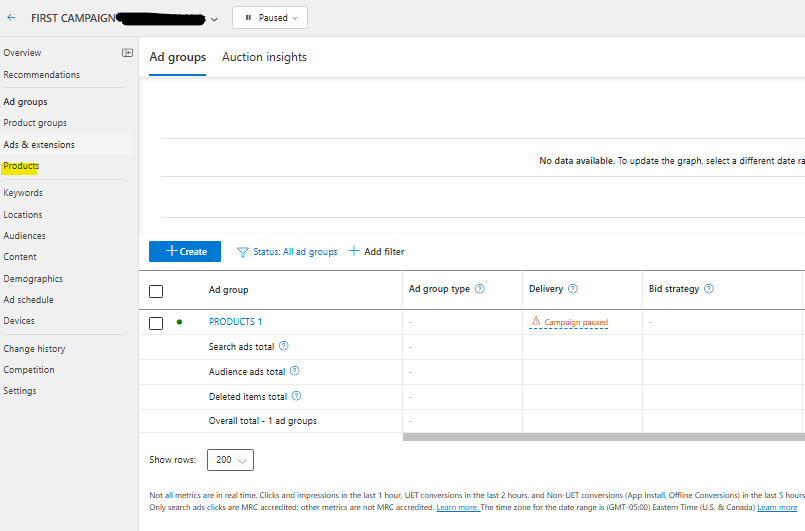
Task: Click Status: All ad groups filter
Action: click(295, 252)
